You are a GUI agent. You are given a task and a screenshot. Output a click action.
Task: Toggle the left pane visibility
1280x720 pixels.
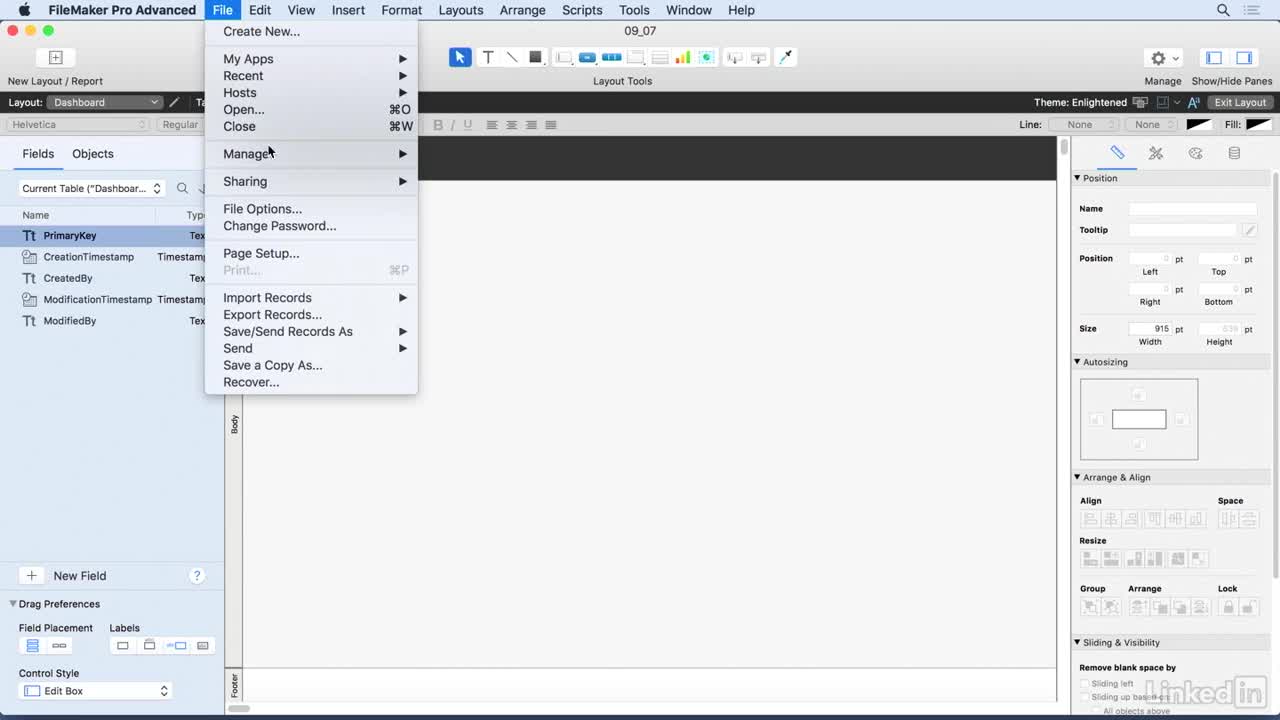pyautogui.click(x=1214, y=58)
